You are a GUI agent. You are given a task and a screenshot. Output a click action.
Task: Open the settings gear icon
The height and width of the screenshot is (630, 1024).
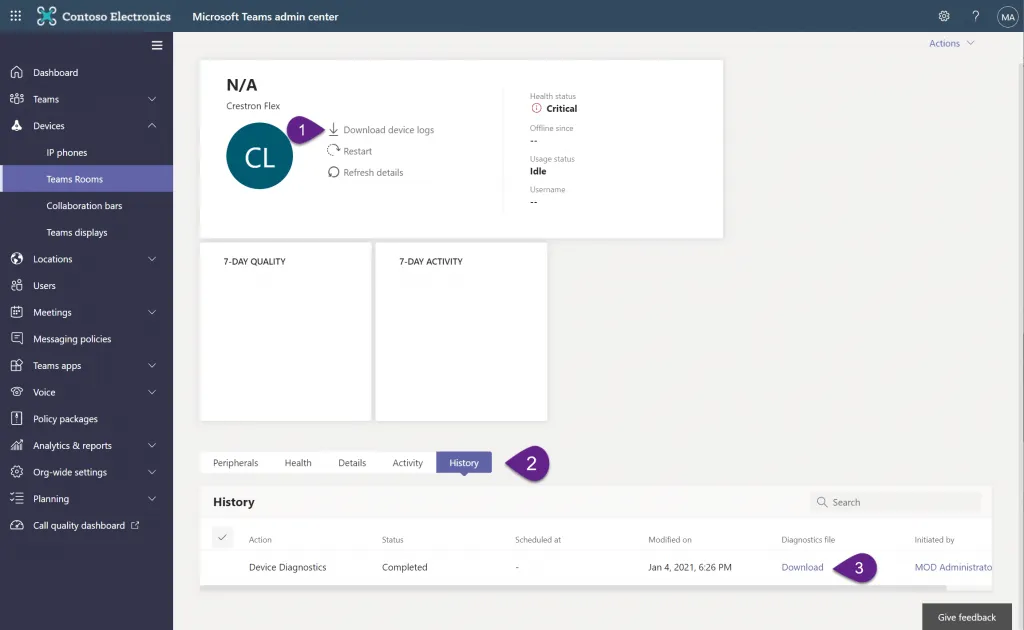point(944,16)
